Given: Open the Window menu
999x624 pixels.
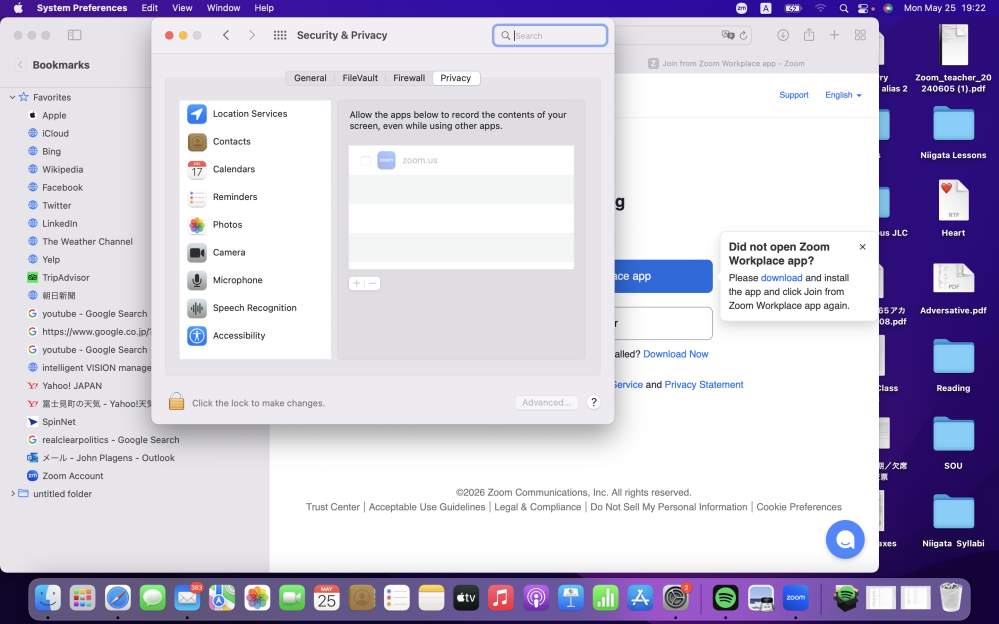Looking at the screenshot, I should point(223,8).
